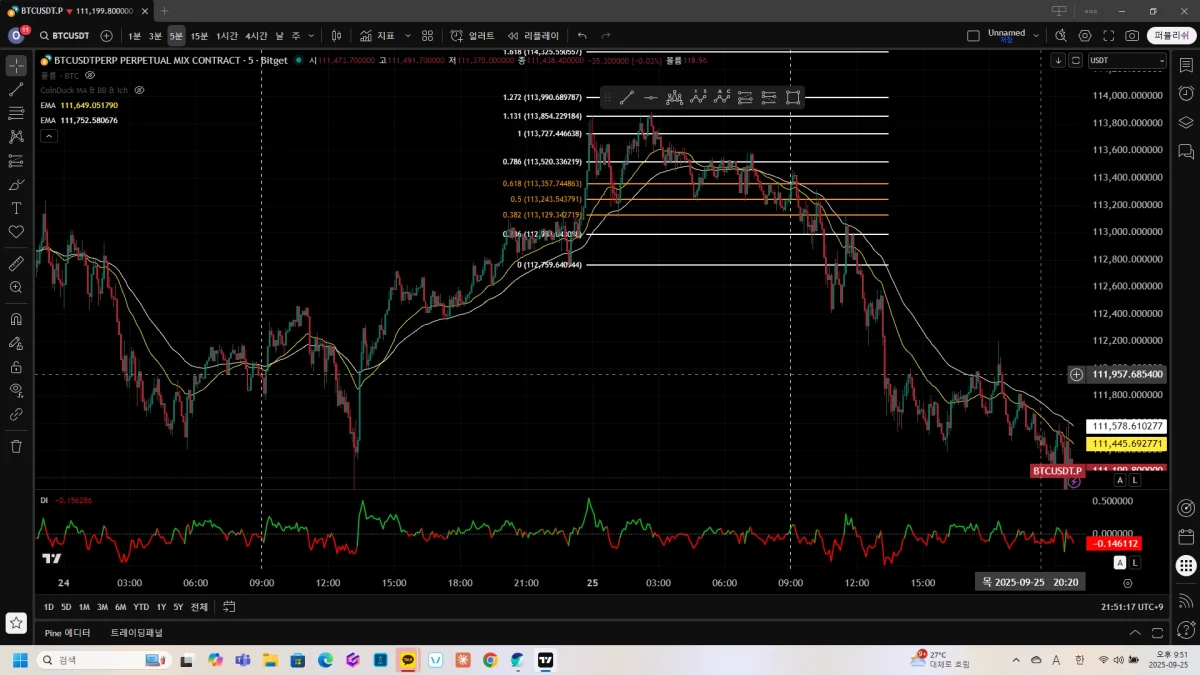1200x675 pixels.
Task: Take a chart snapshot with camera icon
Action: [x=1132, y=36]
